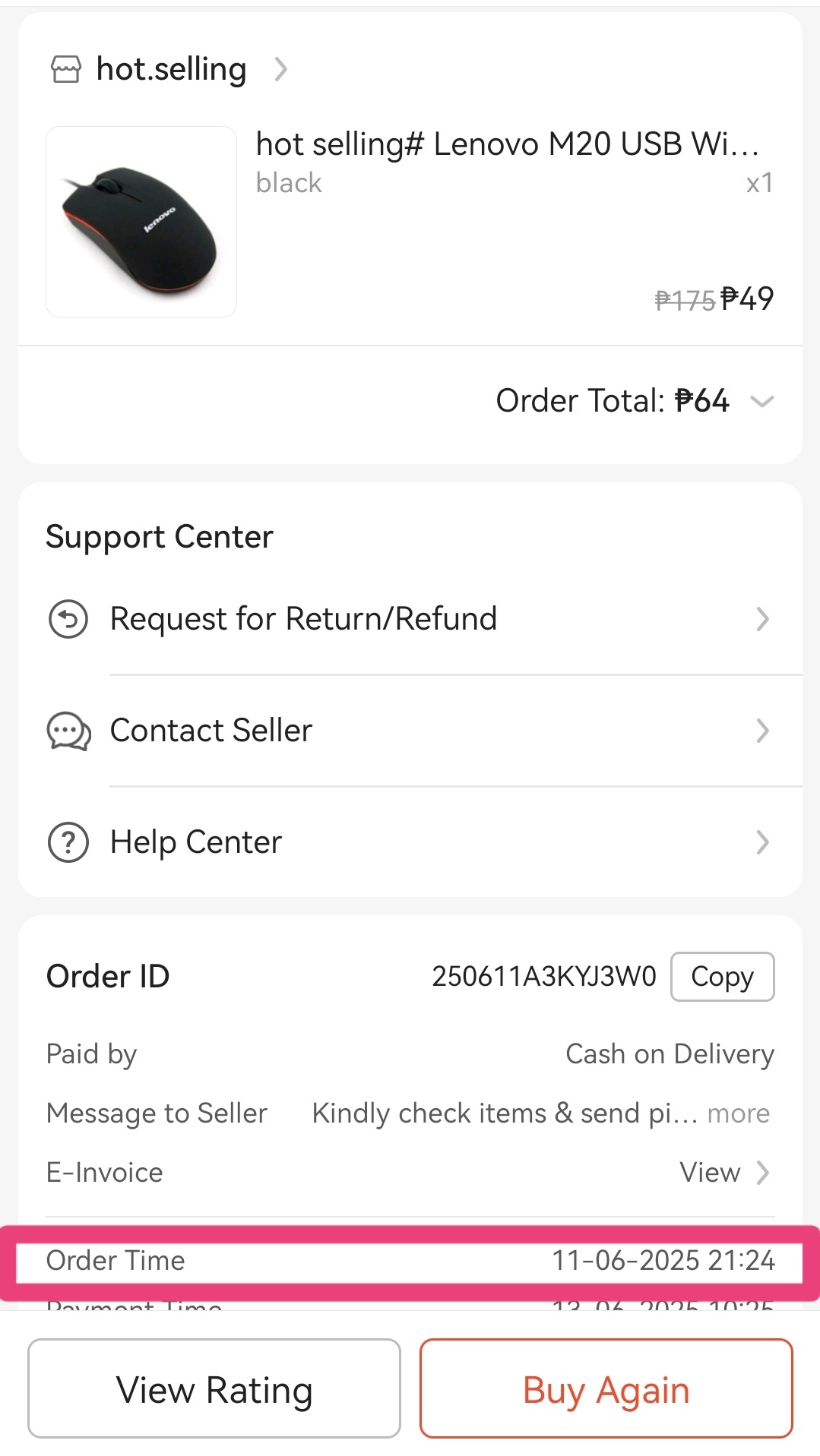The image size is (820, 1456).
Task: Open the hot.selling shop page
Action: (x=171, y=69)
